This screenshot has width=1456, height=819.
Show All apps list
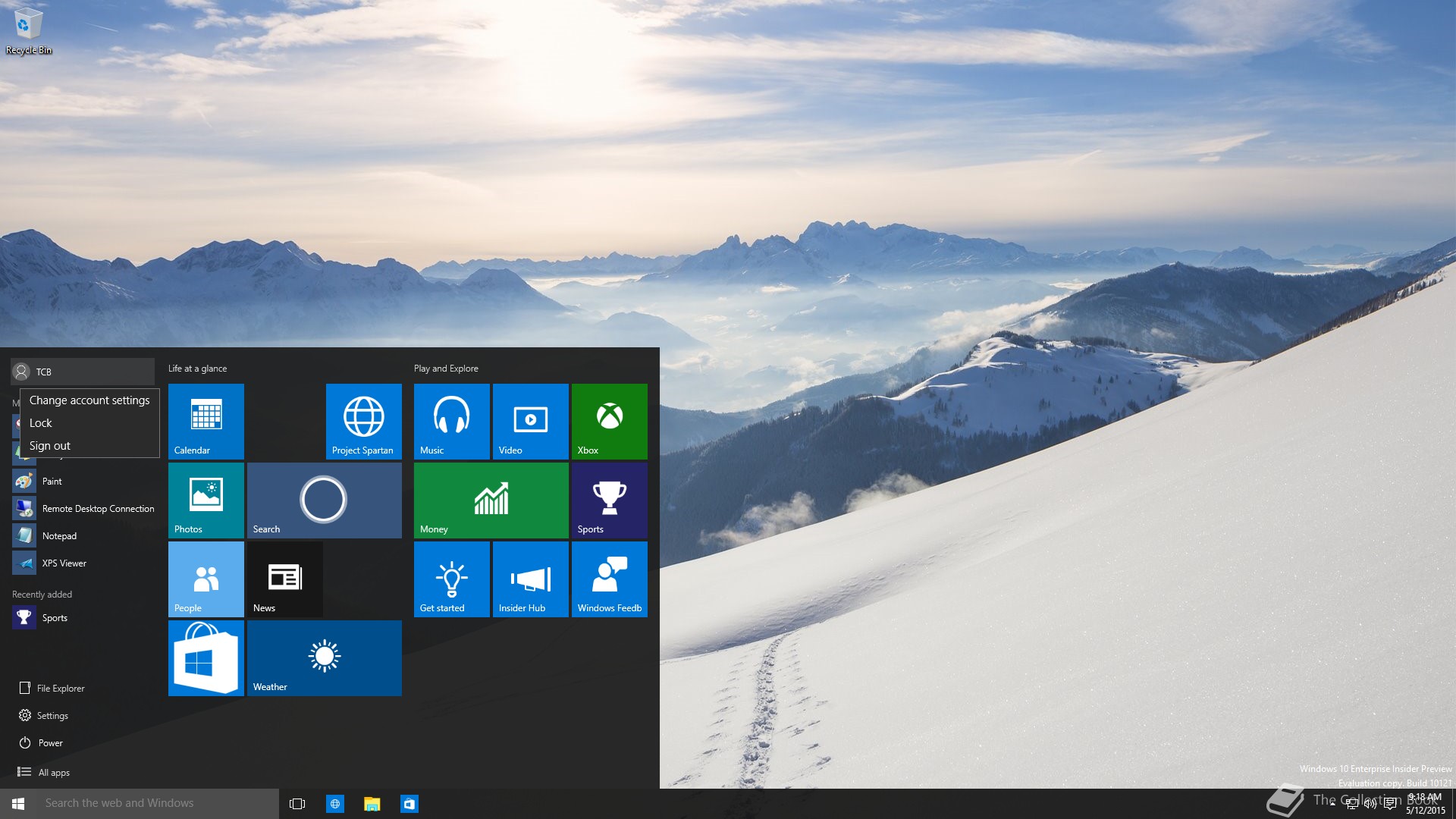tap(83, 772)
